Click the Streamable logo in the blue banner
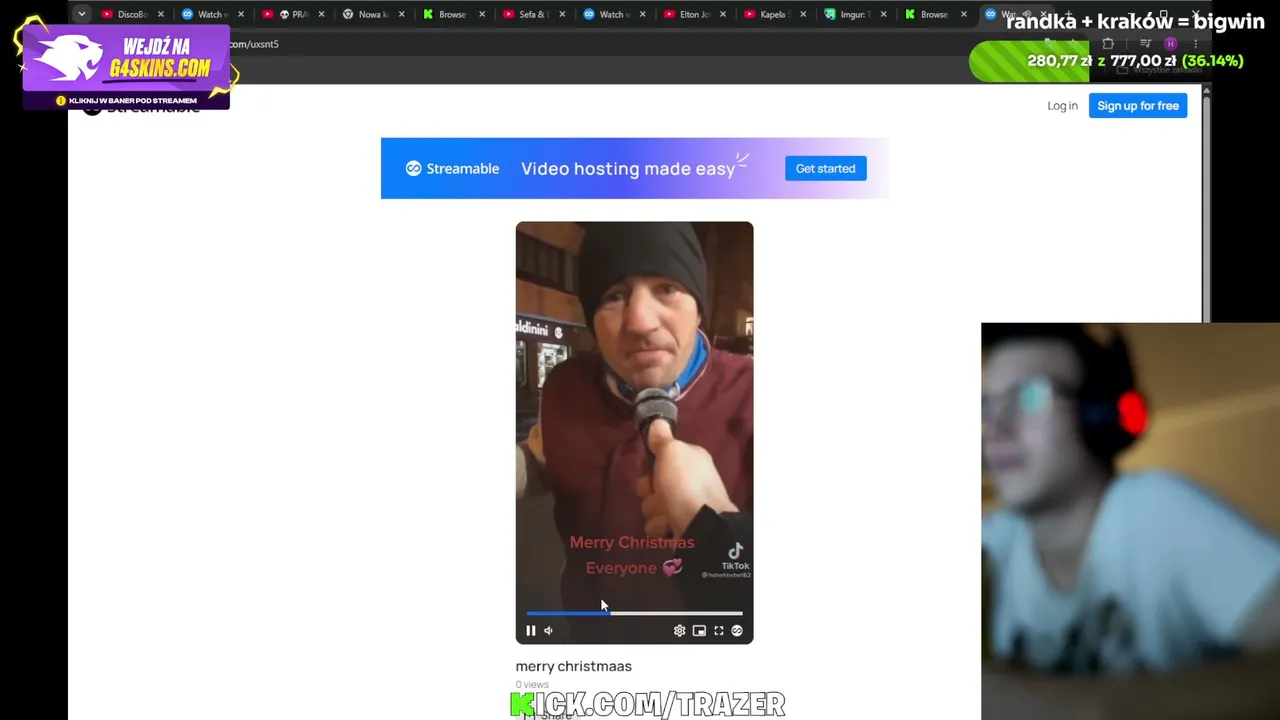Viewport: 1280px width, 720px height. pos(452,168)
